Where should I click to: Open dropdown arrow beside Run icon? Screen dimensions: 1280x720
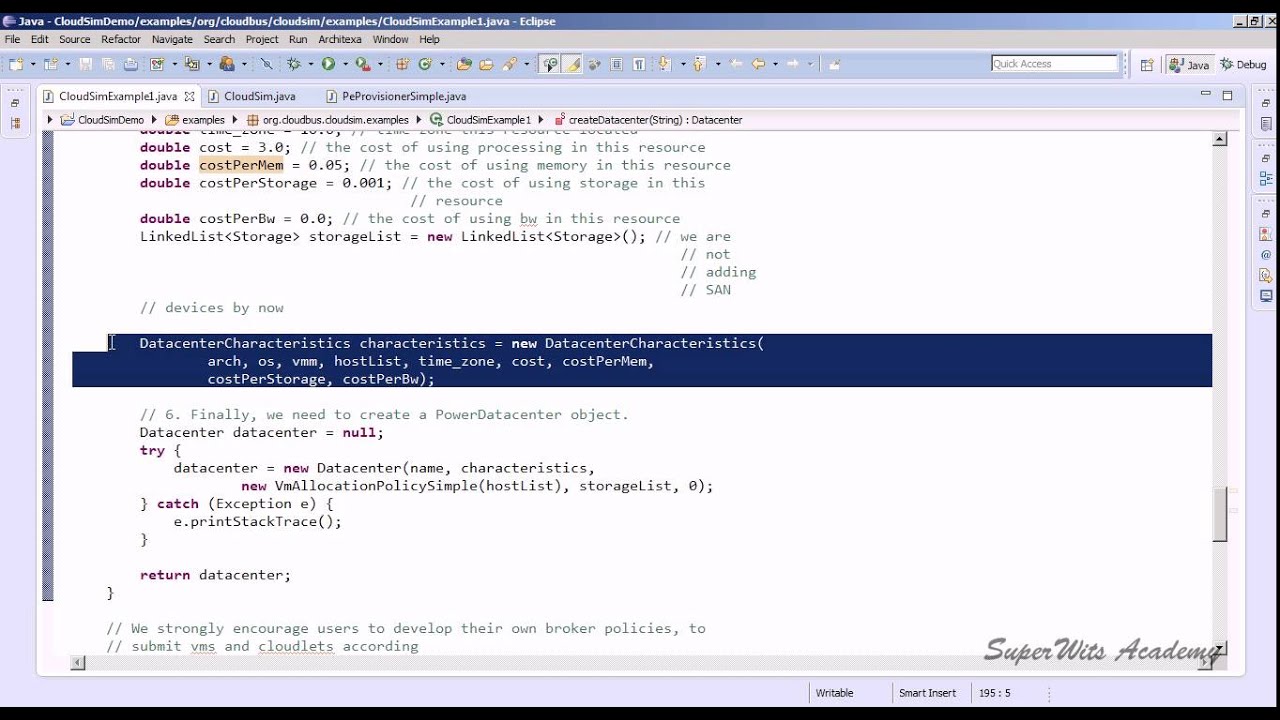click(x=345, y=64)
